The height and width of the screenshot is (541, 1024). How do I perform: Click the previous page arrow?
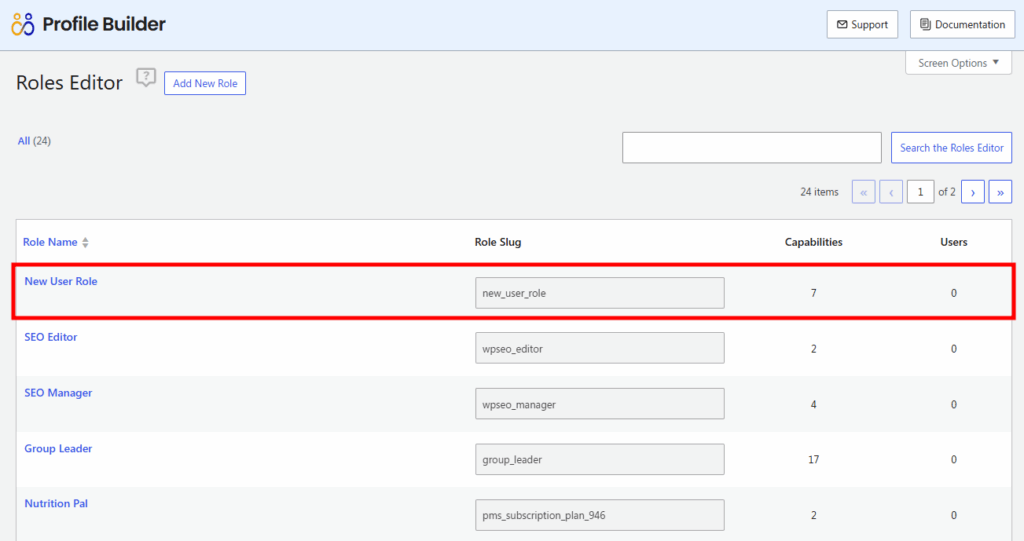click(x=891, y=192)
